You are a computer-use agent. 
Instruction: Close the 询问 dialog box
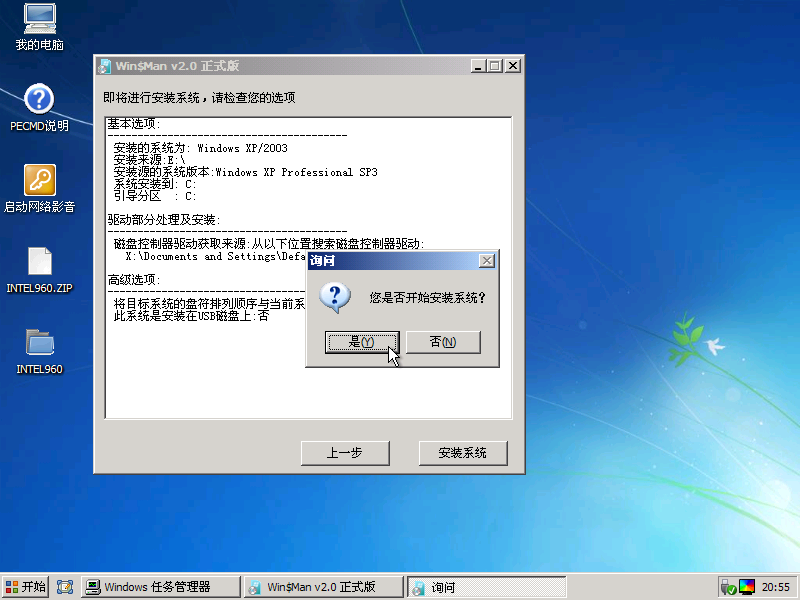click(x=486, y=260)
